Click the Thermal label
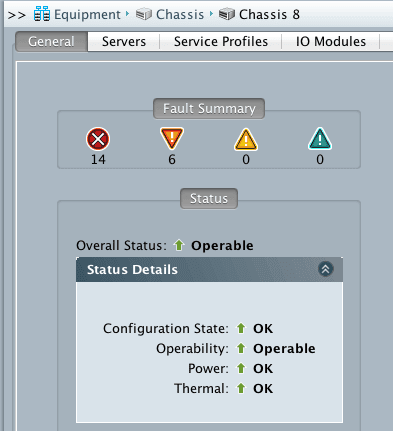393x431 pixels. pos(201,389)
